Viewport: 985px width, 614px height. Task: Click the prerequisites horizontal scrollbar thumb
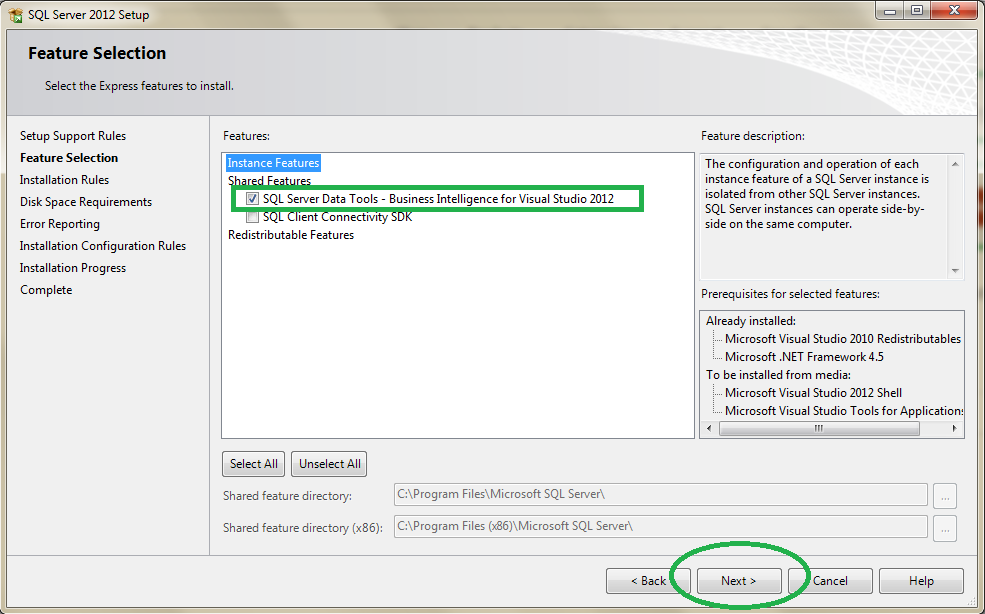pyautogui.click(x=819, y=429)
